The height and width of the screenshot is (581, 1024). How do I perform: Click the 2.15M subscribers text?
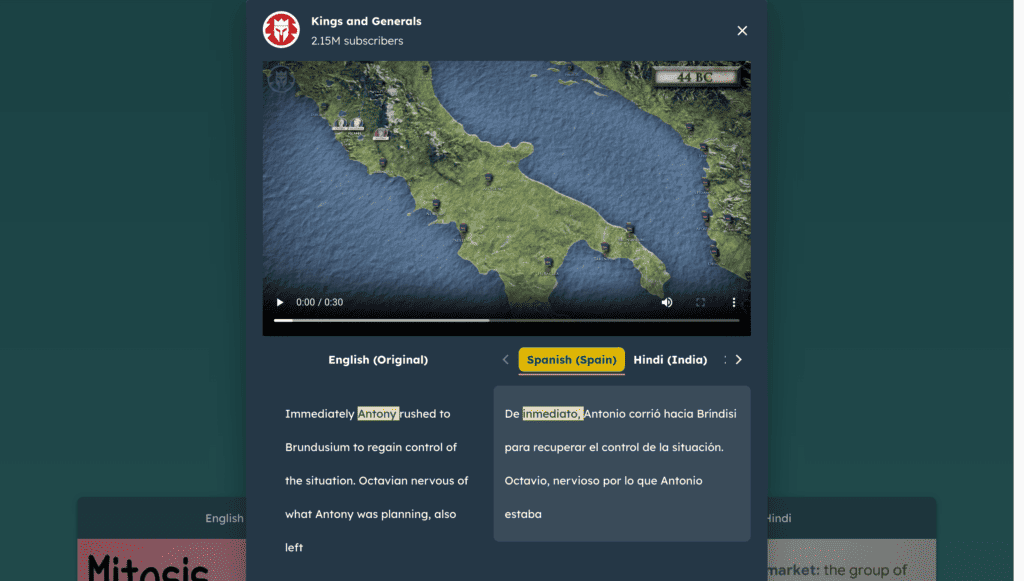357,40
